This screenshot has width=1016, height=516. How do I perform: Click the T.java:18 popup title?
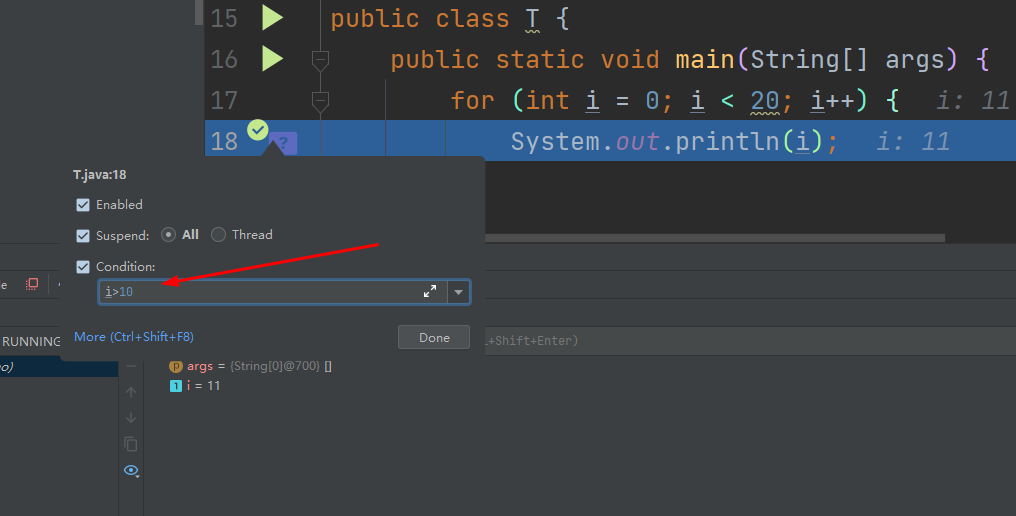pyautogui.click(x=100, y=174)
